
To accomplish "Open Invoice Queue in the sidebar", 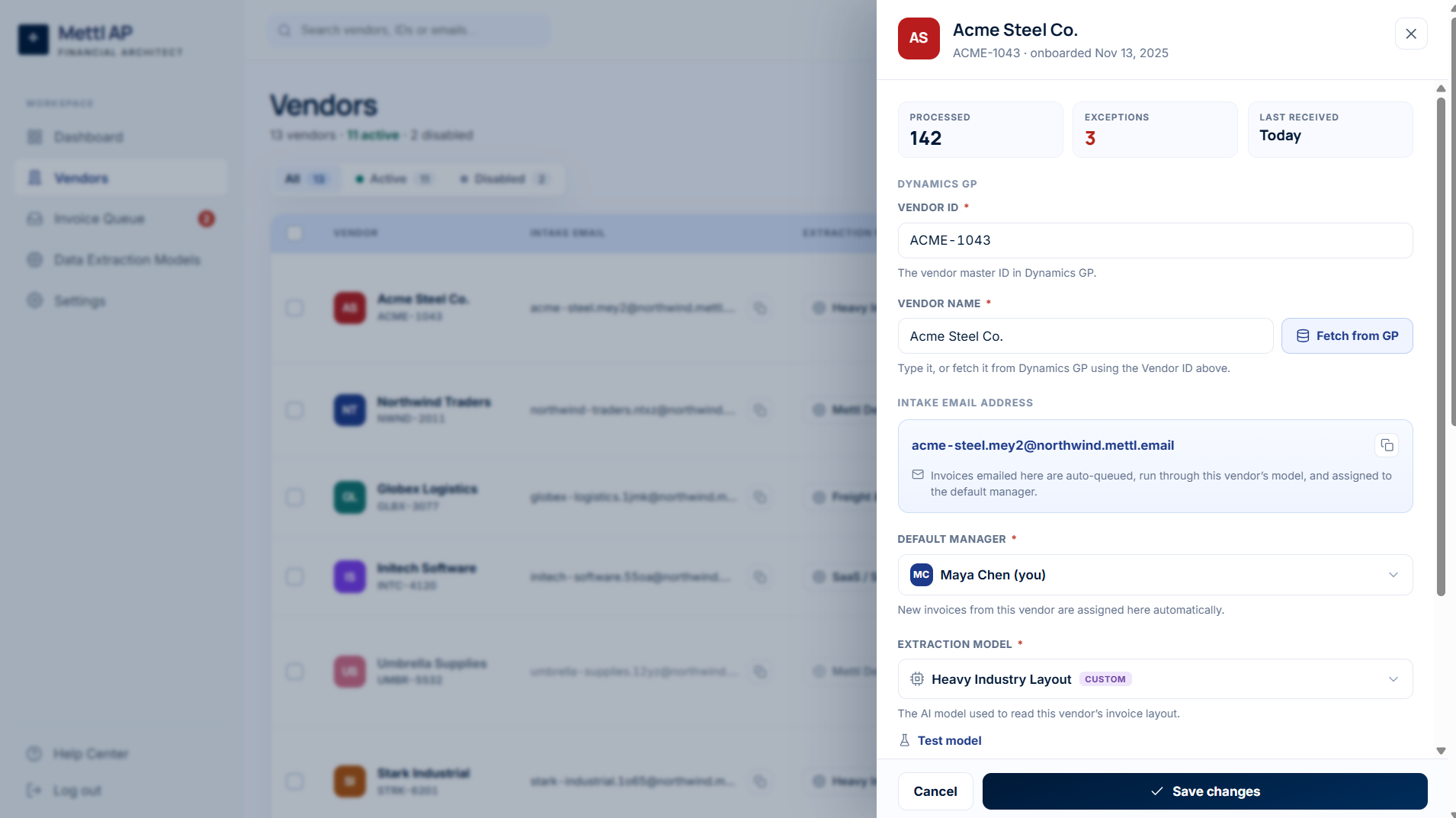I will point(120,219).
